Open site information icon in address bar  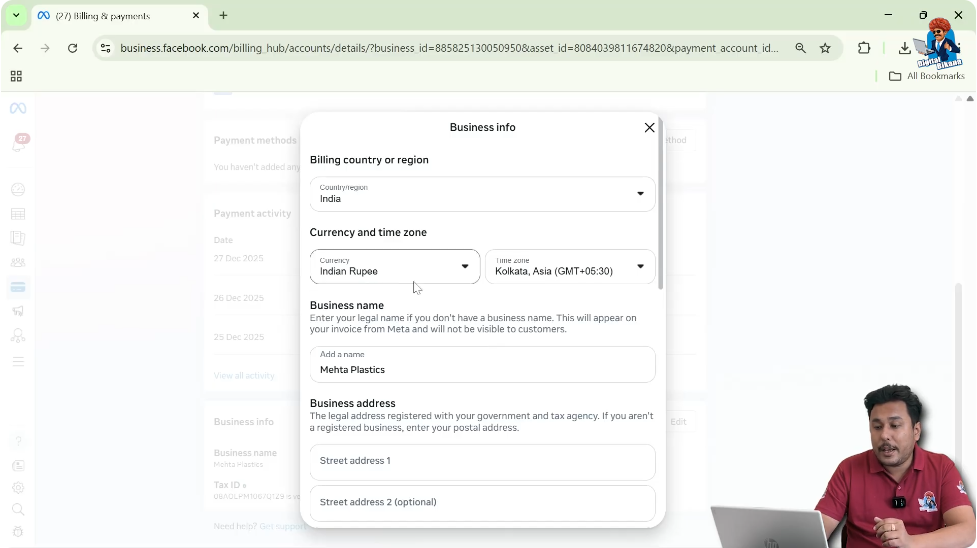[105, 48]
